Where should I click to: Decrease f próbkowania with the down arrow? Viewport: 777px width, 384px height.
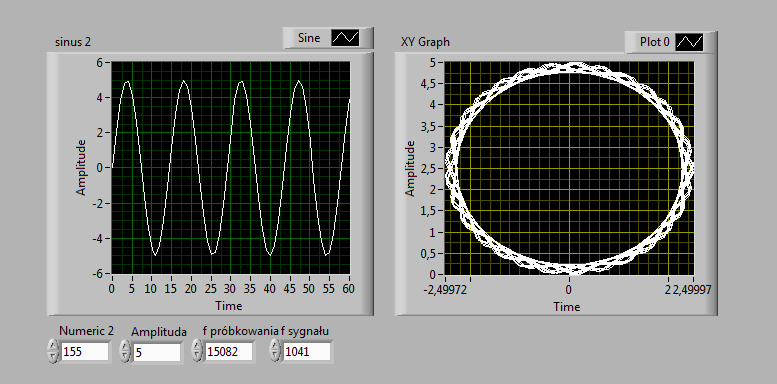[197, 357]
